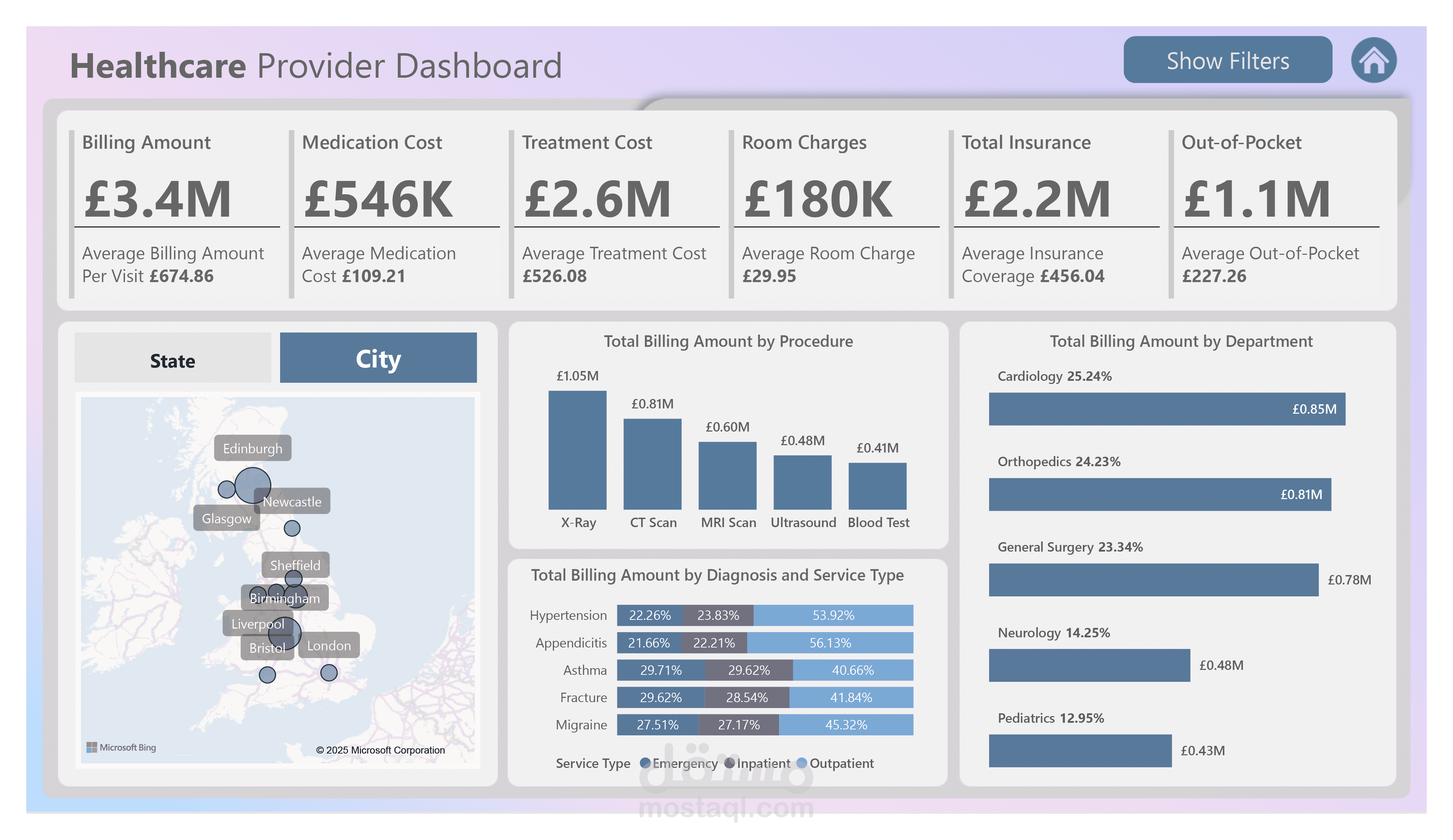Viewport: 1453px width, 840px height.
Task: Click the Emergency legend marker
Action: coord(645,763)
